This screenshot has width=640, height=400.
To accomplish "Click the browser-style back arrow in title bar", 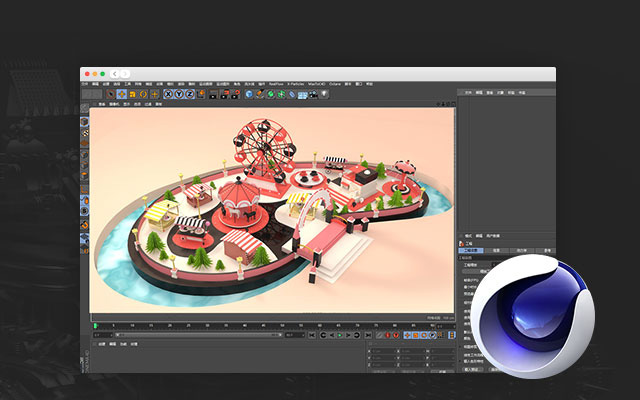I will click(116, 74).
